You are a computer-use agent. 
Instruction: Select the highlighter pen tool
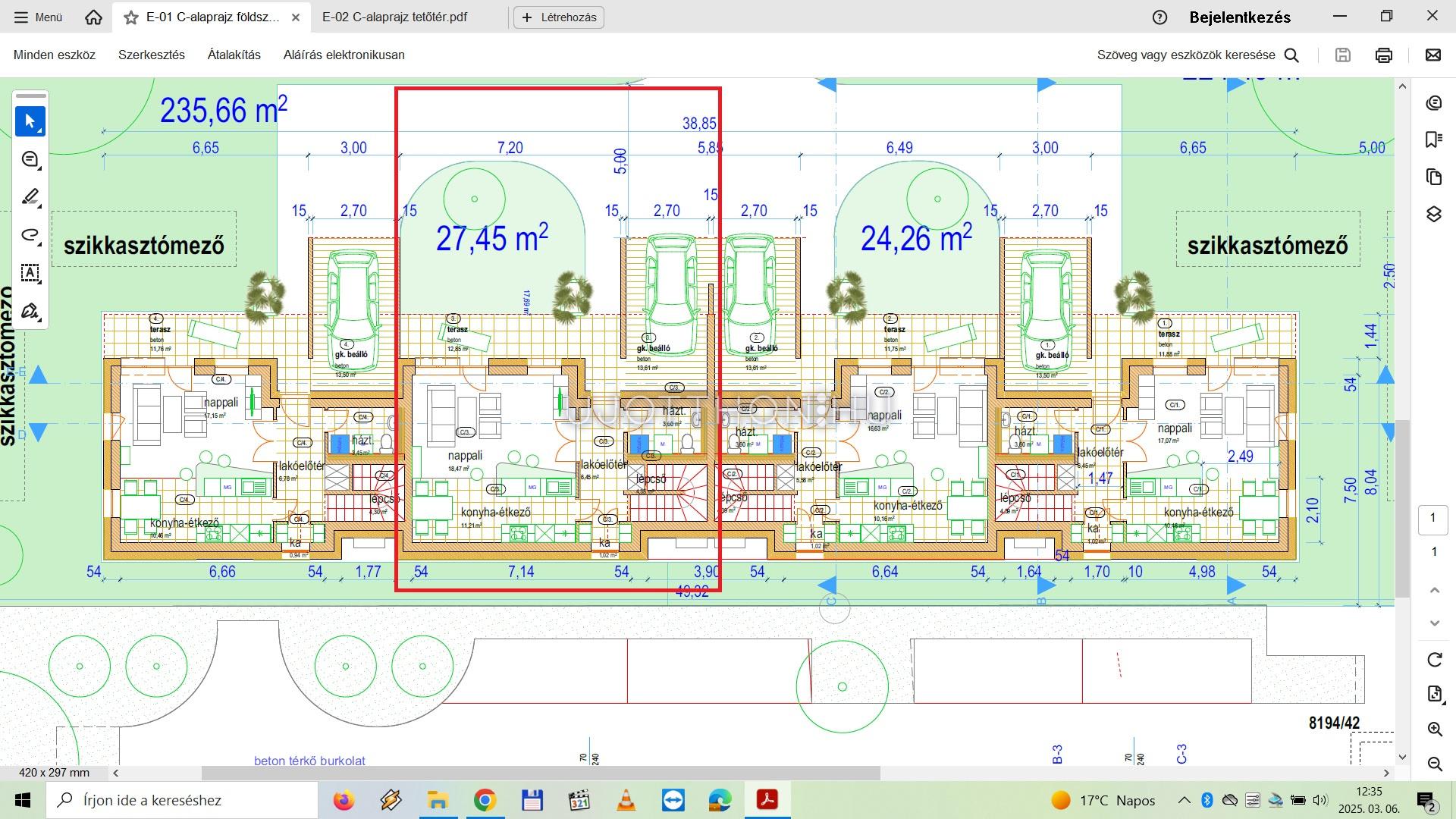click(30, 197)
